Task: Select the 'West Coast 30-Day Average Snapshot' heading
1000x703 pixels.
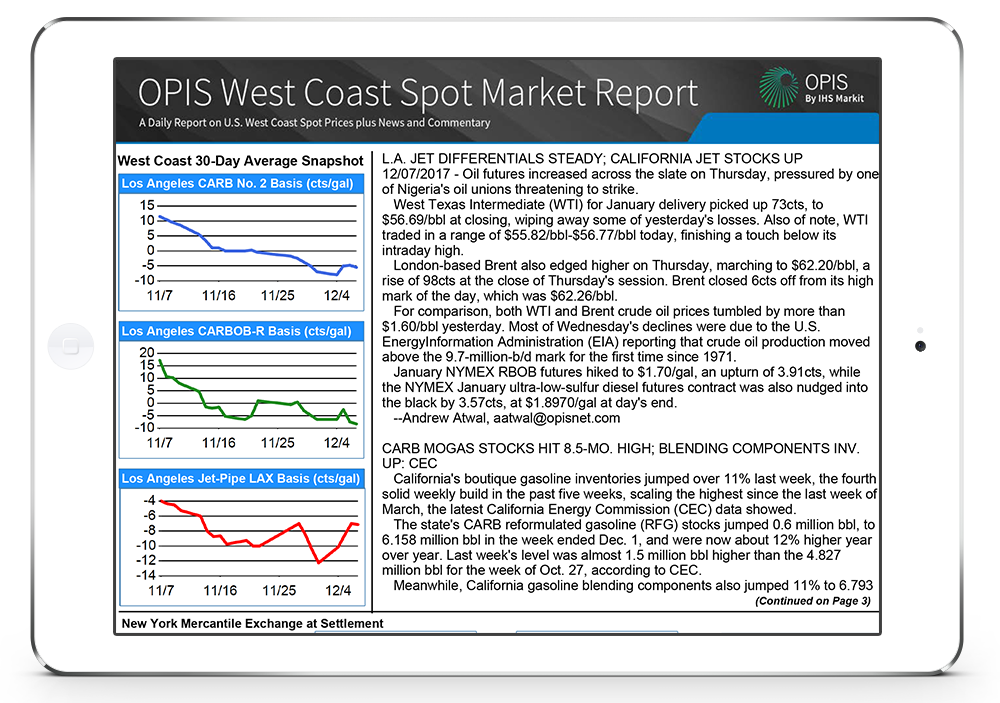Action: 240,161
